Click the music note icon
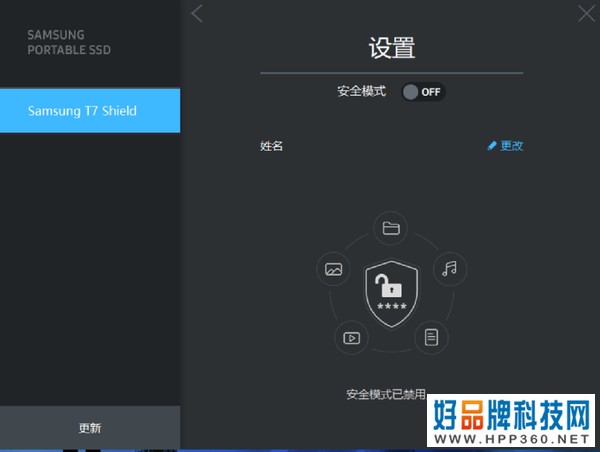The height and width of the screenshot is (452, 600). pyautogui.click(x=450, y=269)
